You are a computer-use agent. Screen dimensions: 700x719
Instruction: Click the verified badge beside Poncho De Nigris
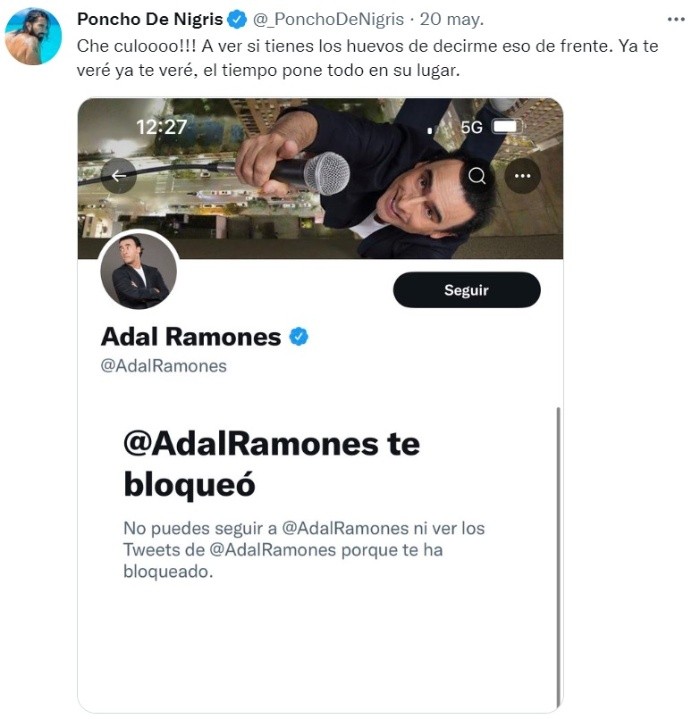(237, 20)
